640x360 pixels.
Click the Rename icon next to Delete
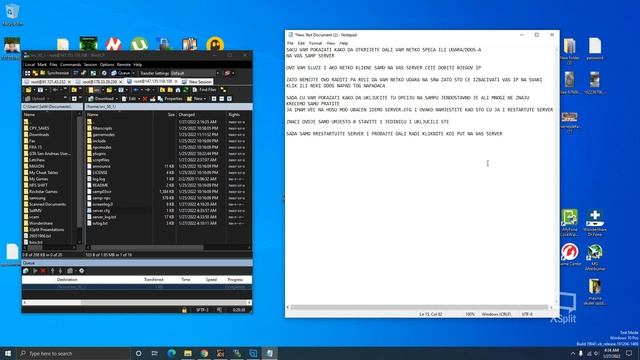point(153,99)
